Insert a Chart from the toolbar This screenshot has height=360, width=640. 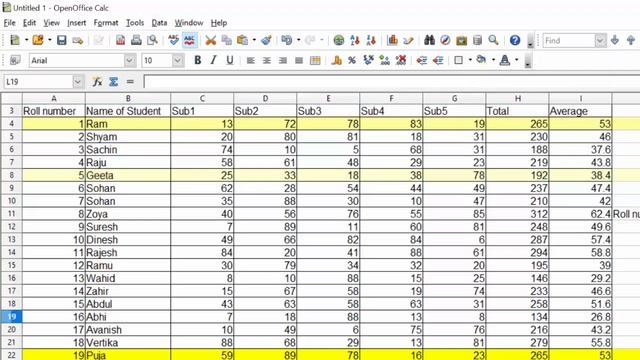pyautogui.click(x=392, y=40)
